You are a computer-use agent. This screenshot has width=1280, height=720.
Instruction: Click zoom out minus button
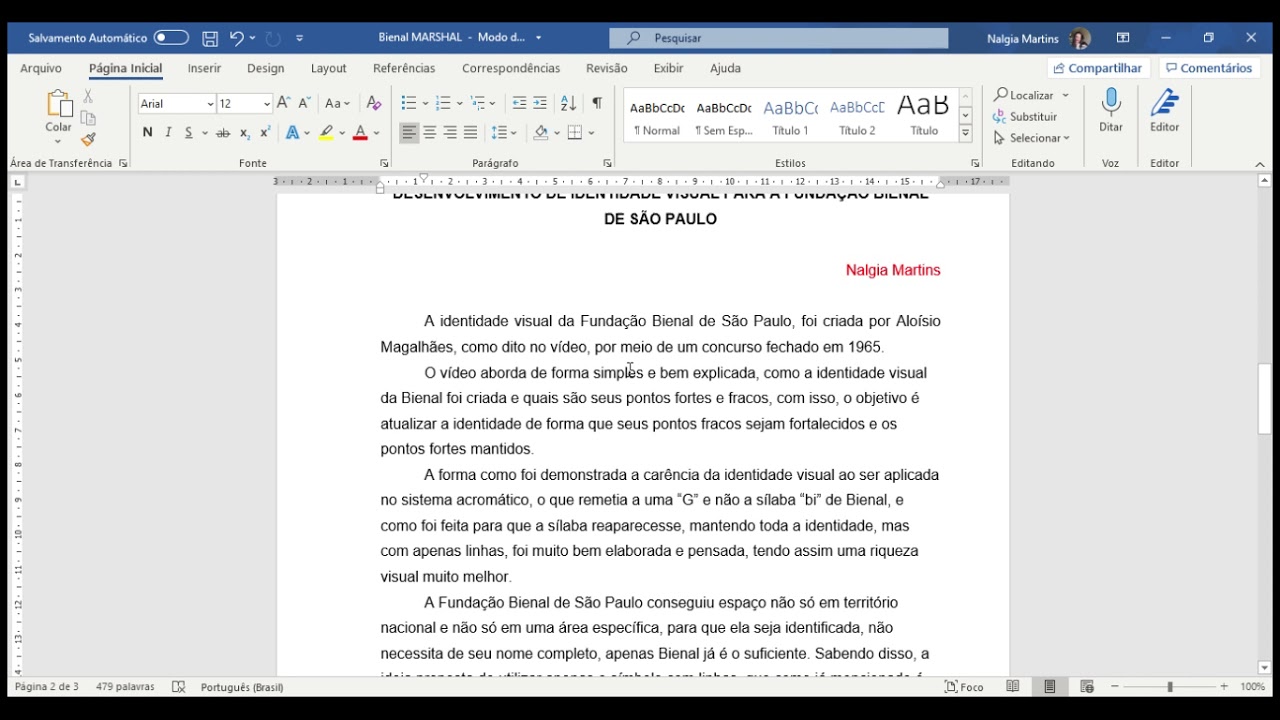(1115, 687)
